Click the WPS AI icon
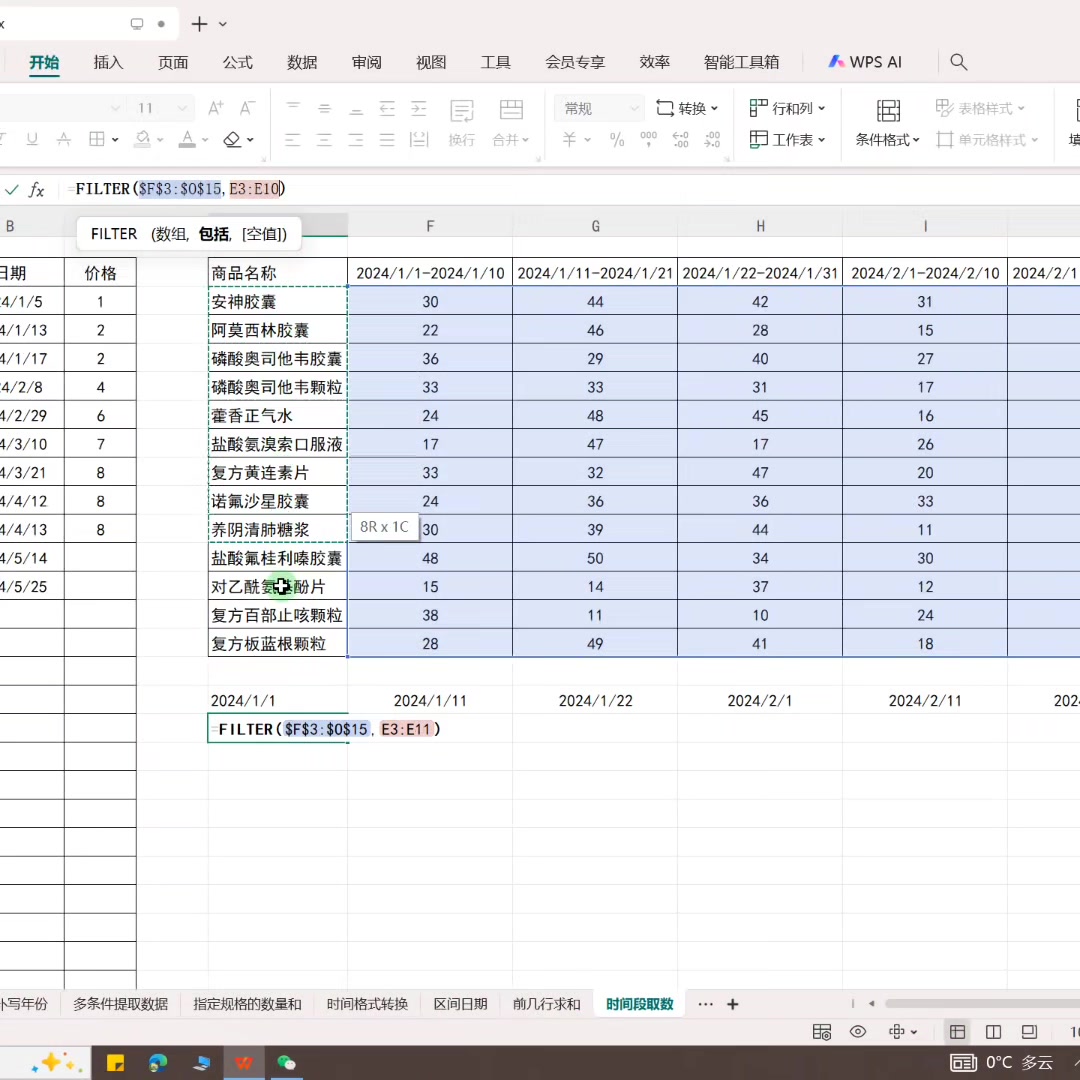This screenshot has width=1080, height=1080. coord(864,62)
